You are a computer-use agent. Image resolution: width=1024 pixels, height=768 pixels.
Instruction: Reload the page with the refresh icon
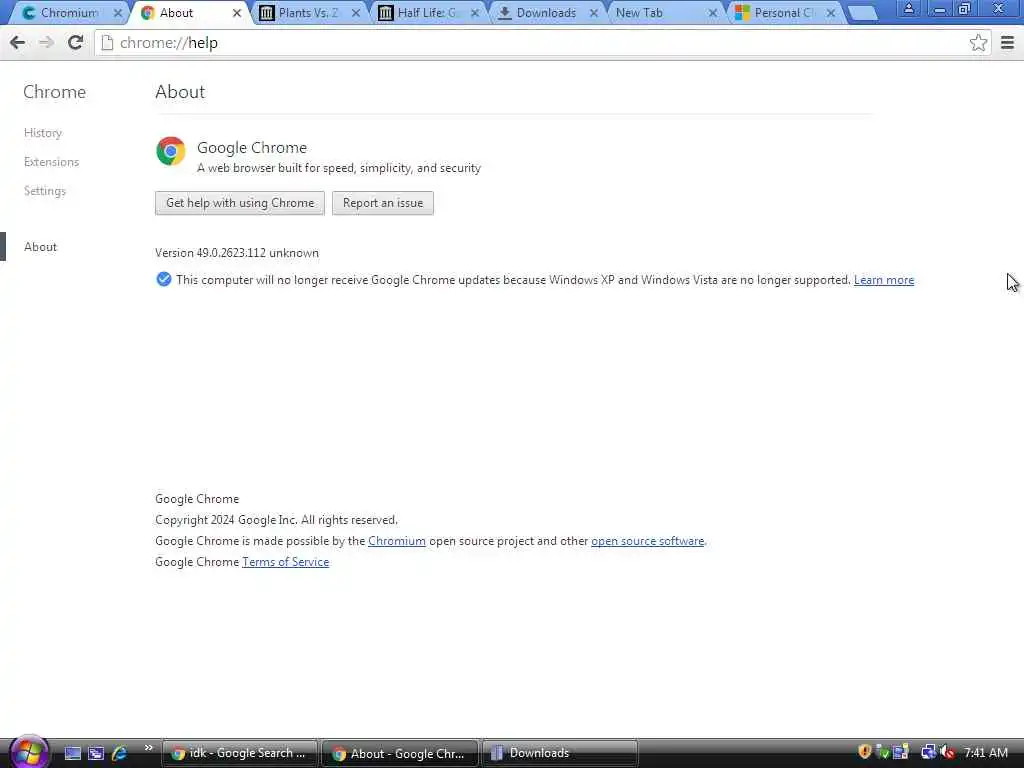76,43
